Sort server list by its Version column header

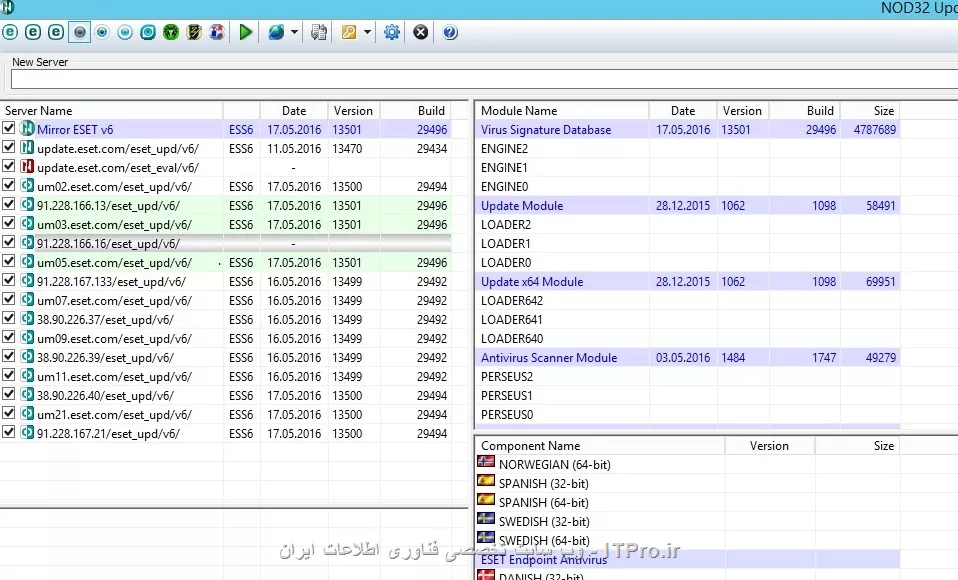354,111
